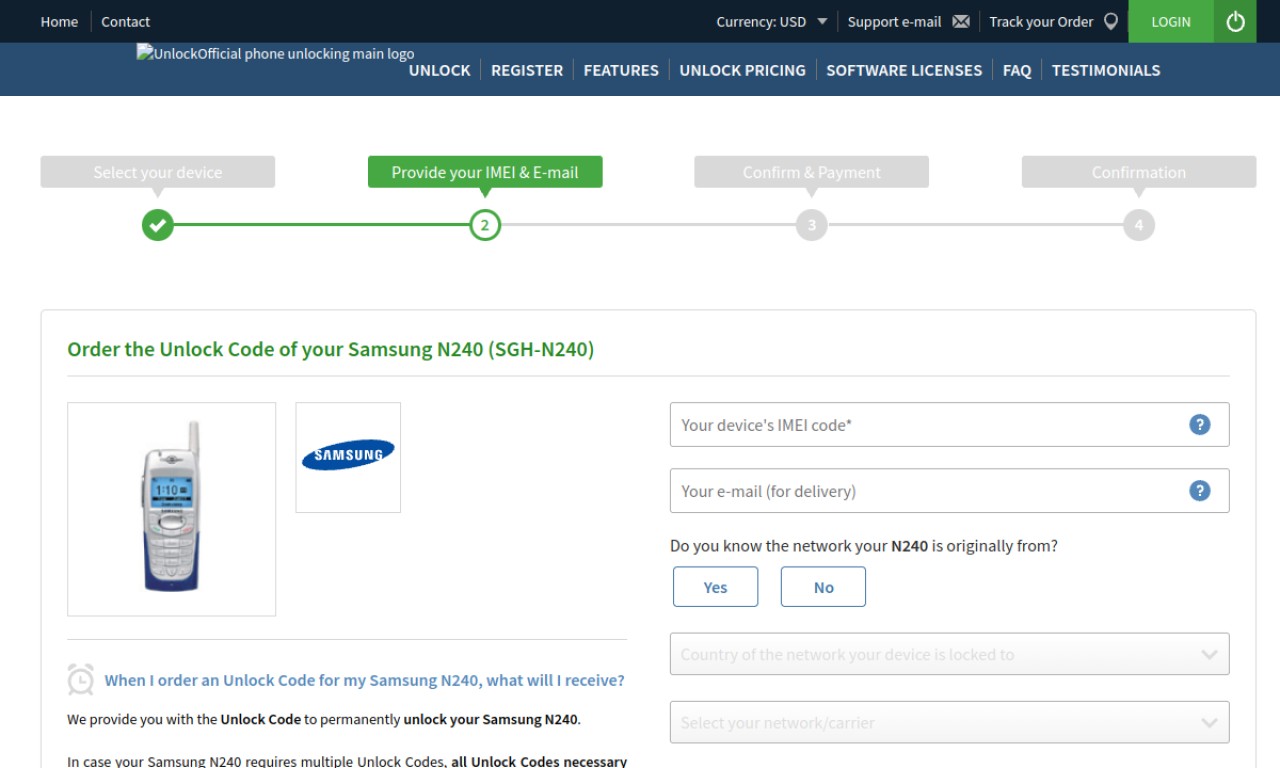Viewport: 1280px width, 768px height.
Task: Open the SOFTWARE LICENSES menu item
Action: tap(904, 70)
